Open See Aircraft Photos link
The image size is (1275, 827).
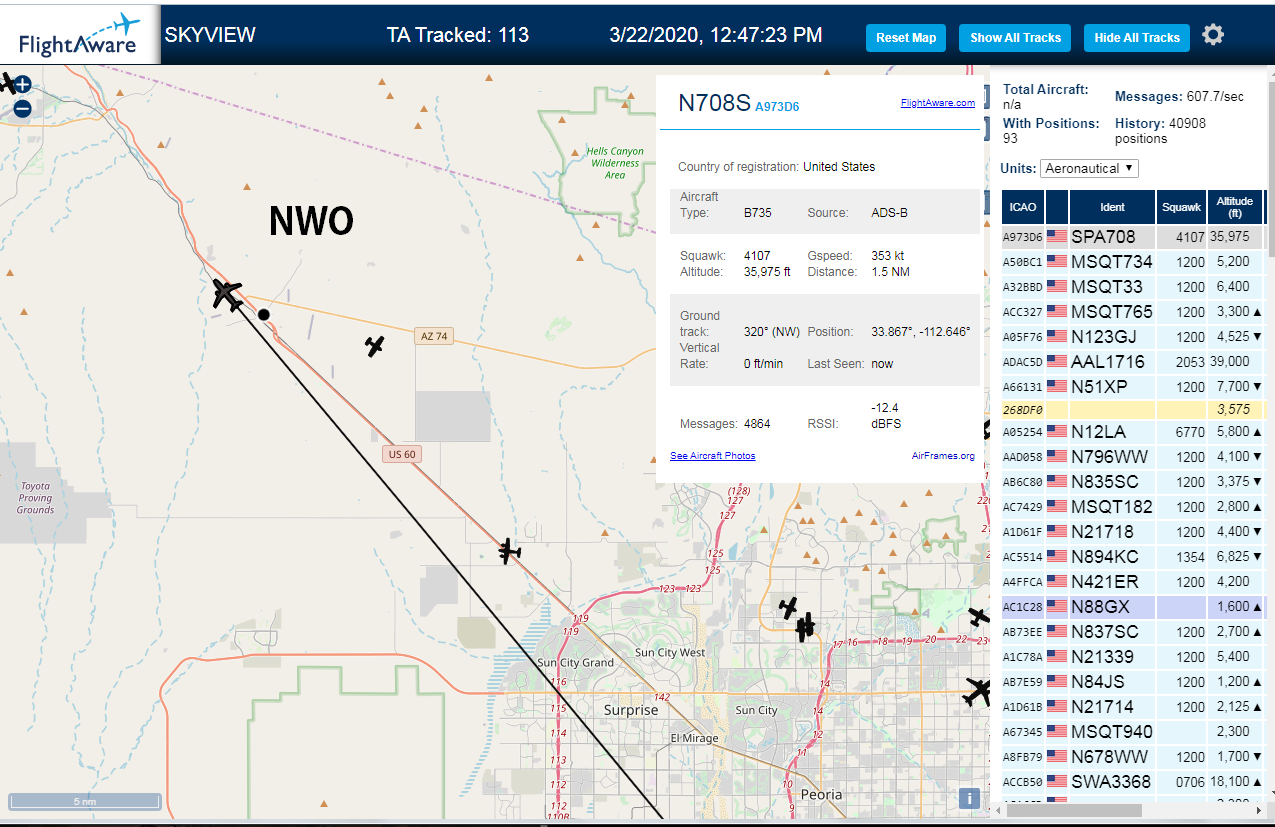coord(712,456)
